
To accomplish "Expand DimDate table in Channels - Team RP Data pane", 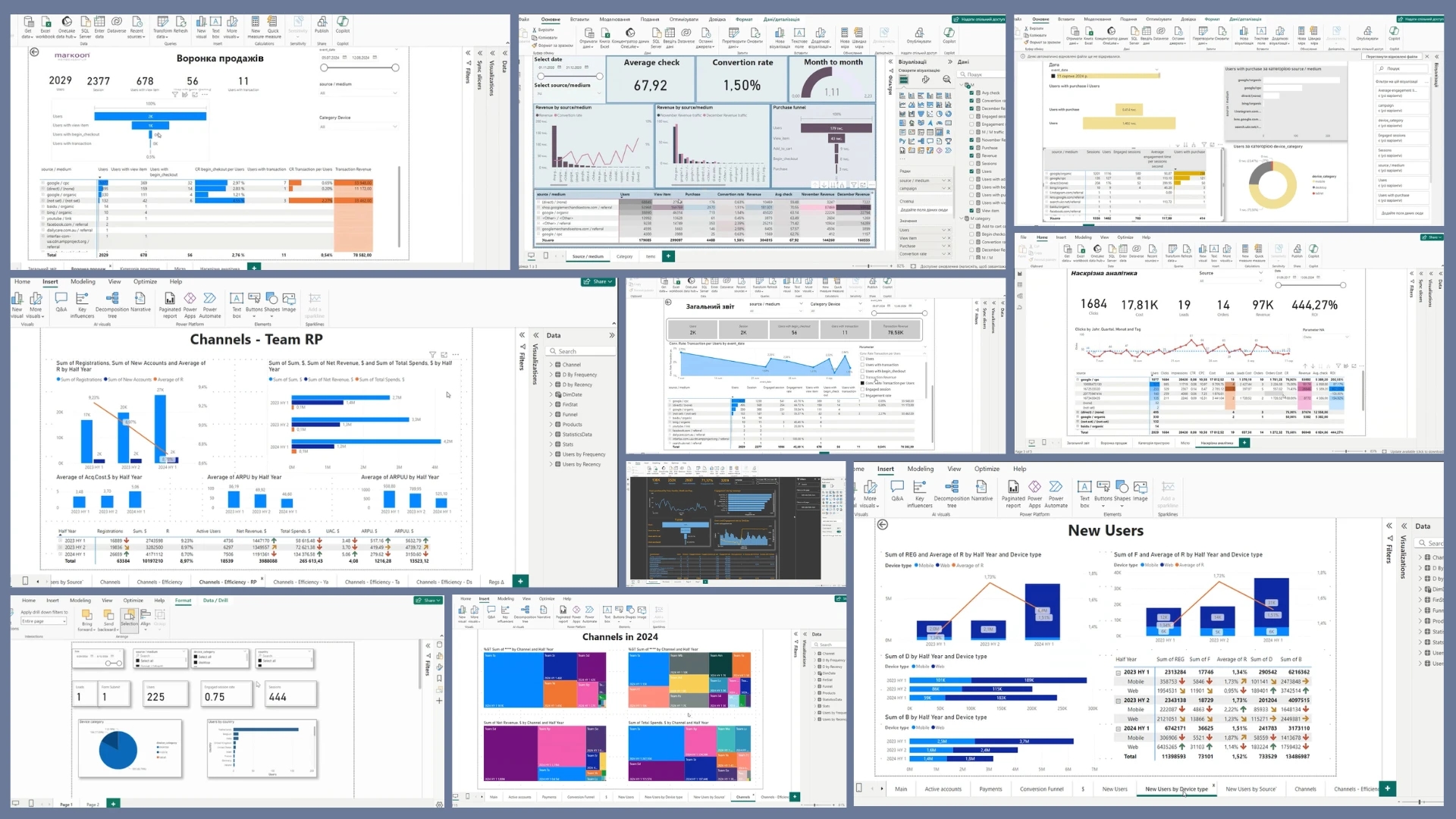I will [551, 394].
